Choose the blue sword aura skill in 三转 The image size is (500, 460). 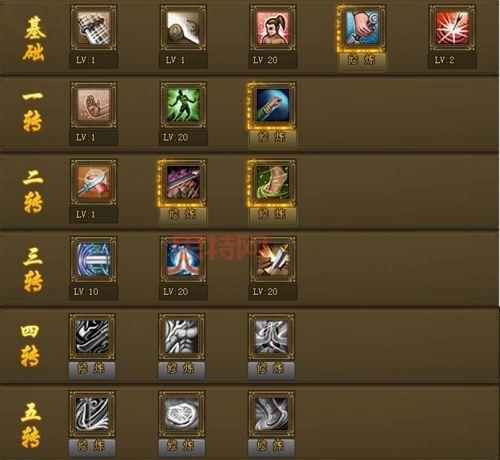point(94,259)
